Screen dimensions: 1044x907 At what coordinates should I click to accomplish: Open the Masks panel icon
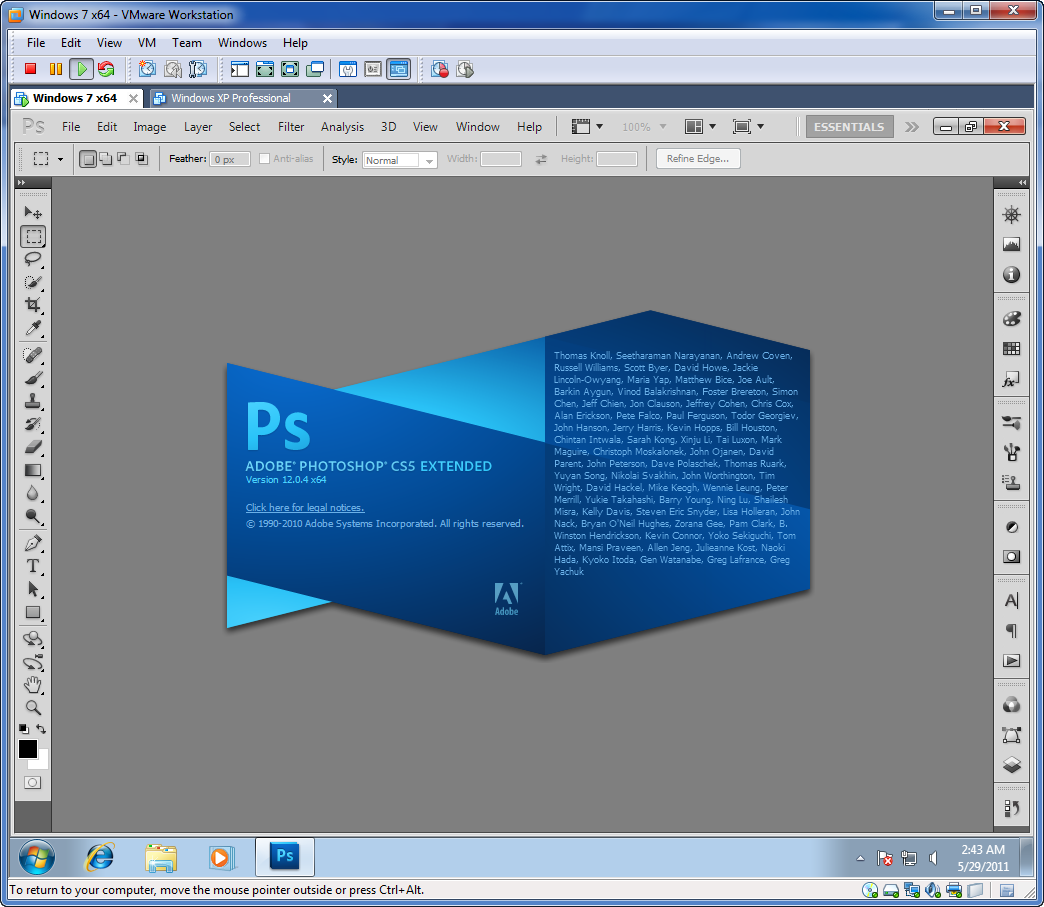click(1011, 557)
